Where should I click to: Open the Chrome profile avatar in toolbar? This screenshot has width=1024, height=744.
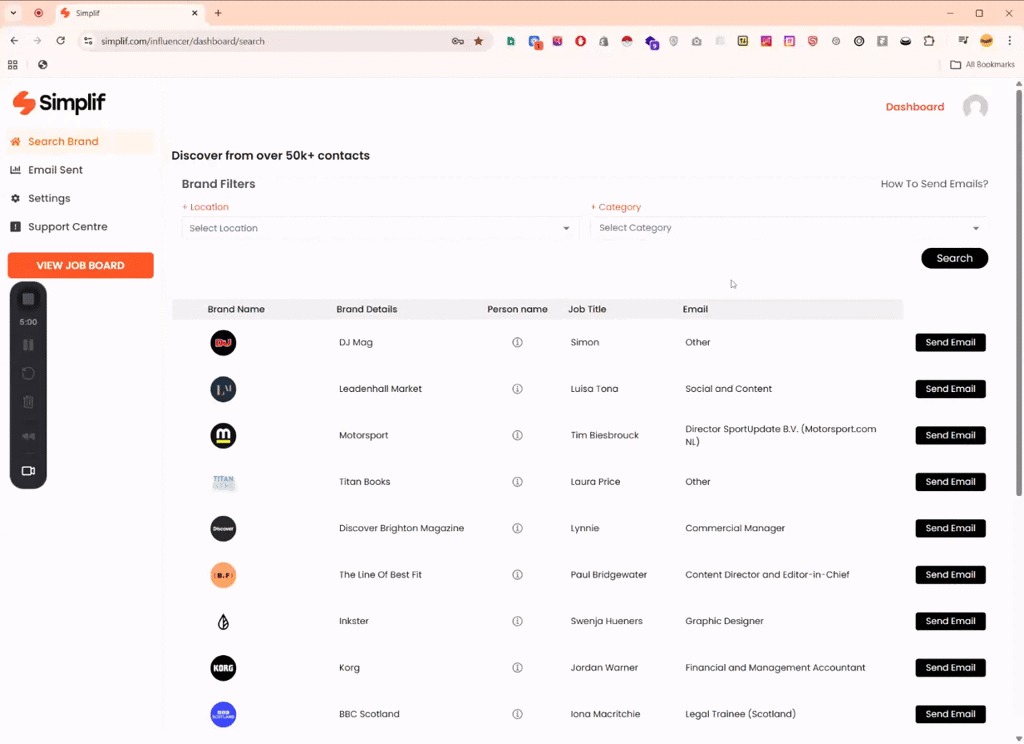pyautogui.click(x=986, y=41)
